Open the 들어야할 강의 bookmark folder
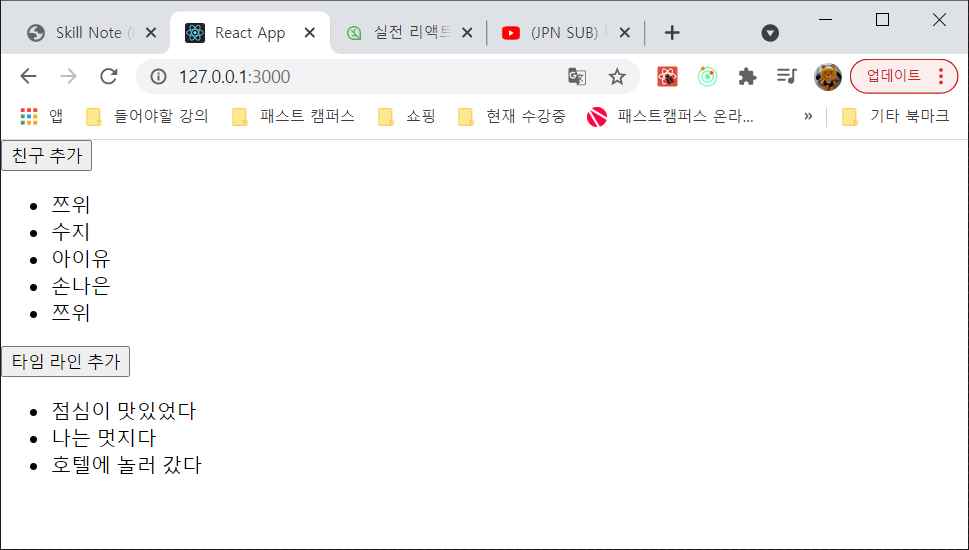969x550 pixels. pyautogui.click(x=147, y=116)
